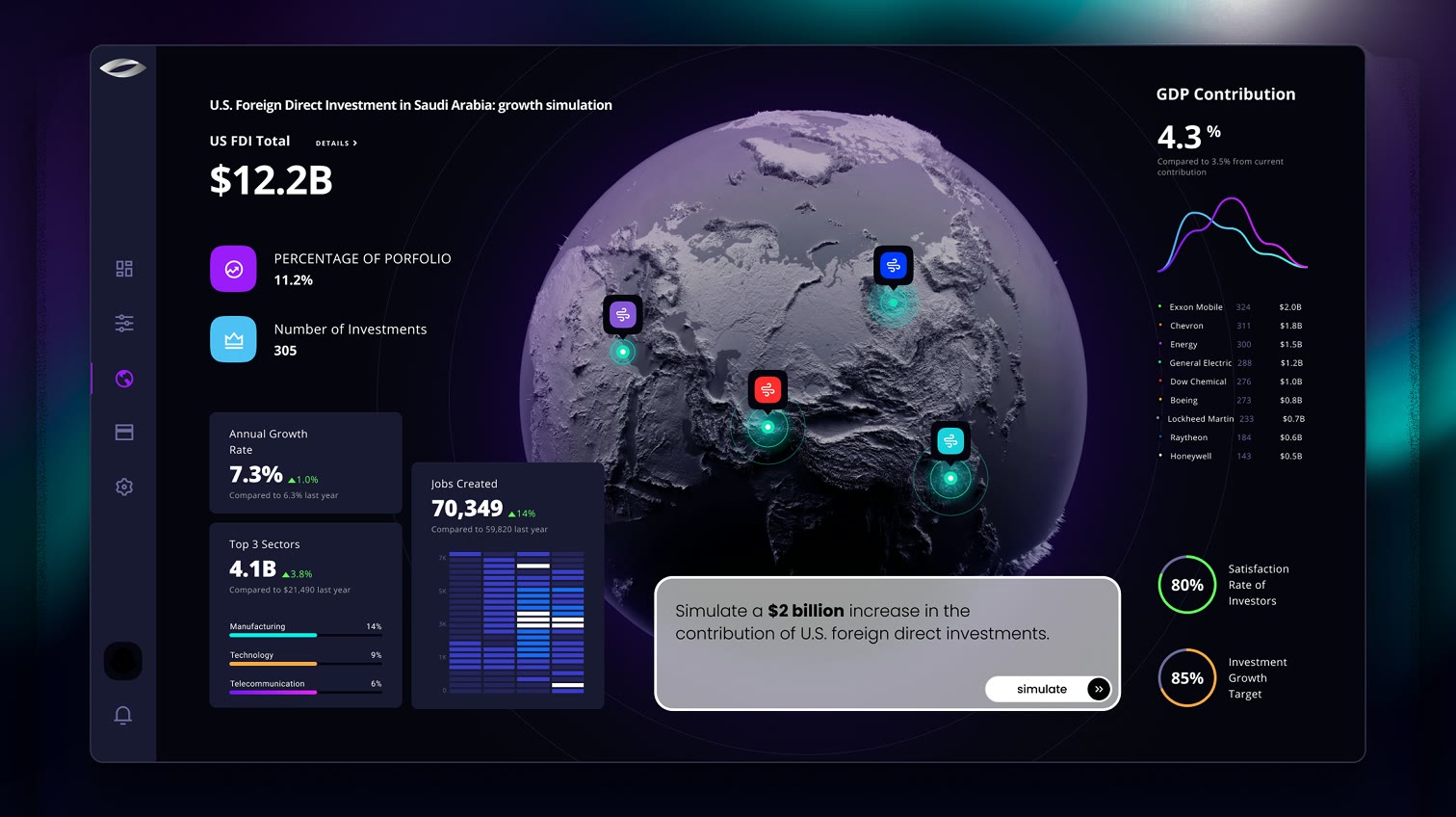Click the Manufacturing progress bar
This screenshot has width=1456, height=817.
tap(305, 635)
